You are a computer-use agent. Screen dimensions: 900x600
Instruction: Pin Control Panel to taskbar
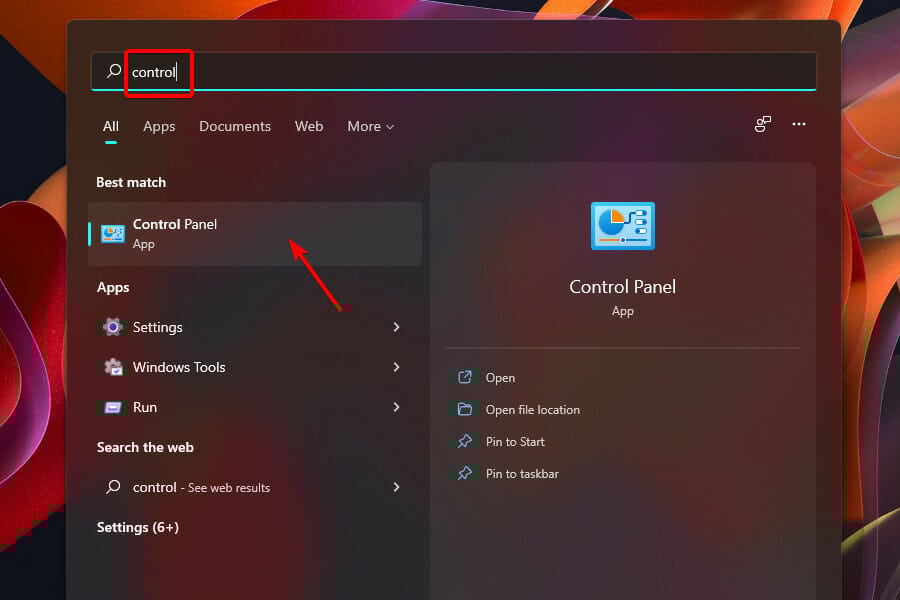[522, 474]
